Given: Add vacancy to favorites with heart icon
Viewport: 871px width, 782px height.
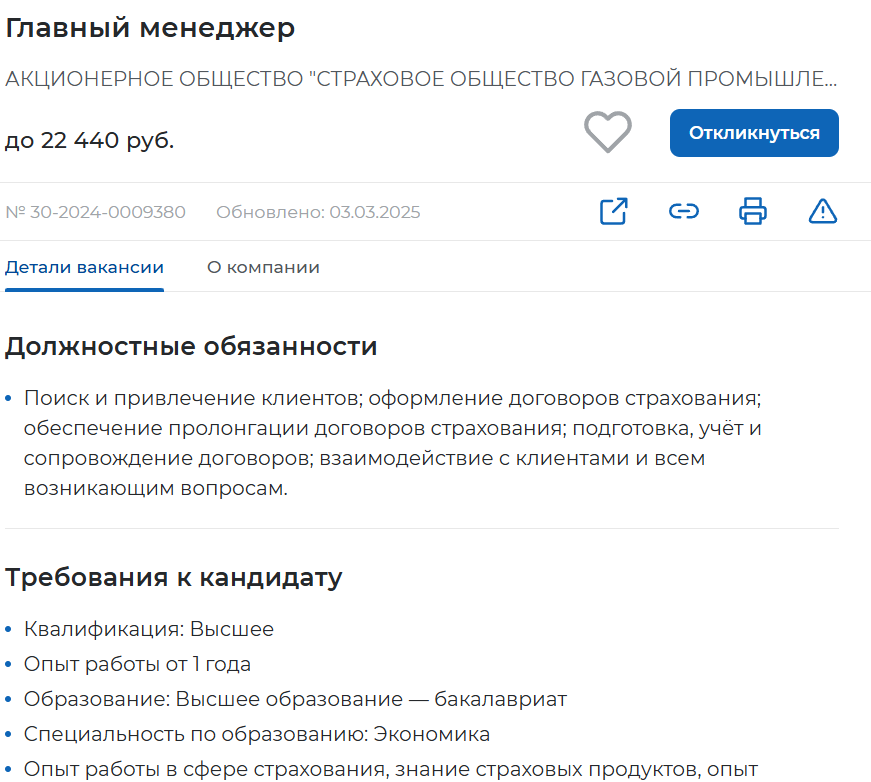Looking at the screenshot, I should 608,132.
